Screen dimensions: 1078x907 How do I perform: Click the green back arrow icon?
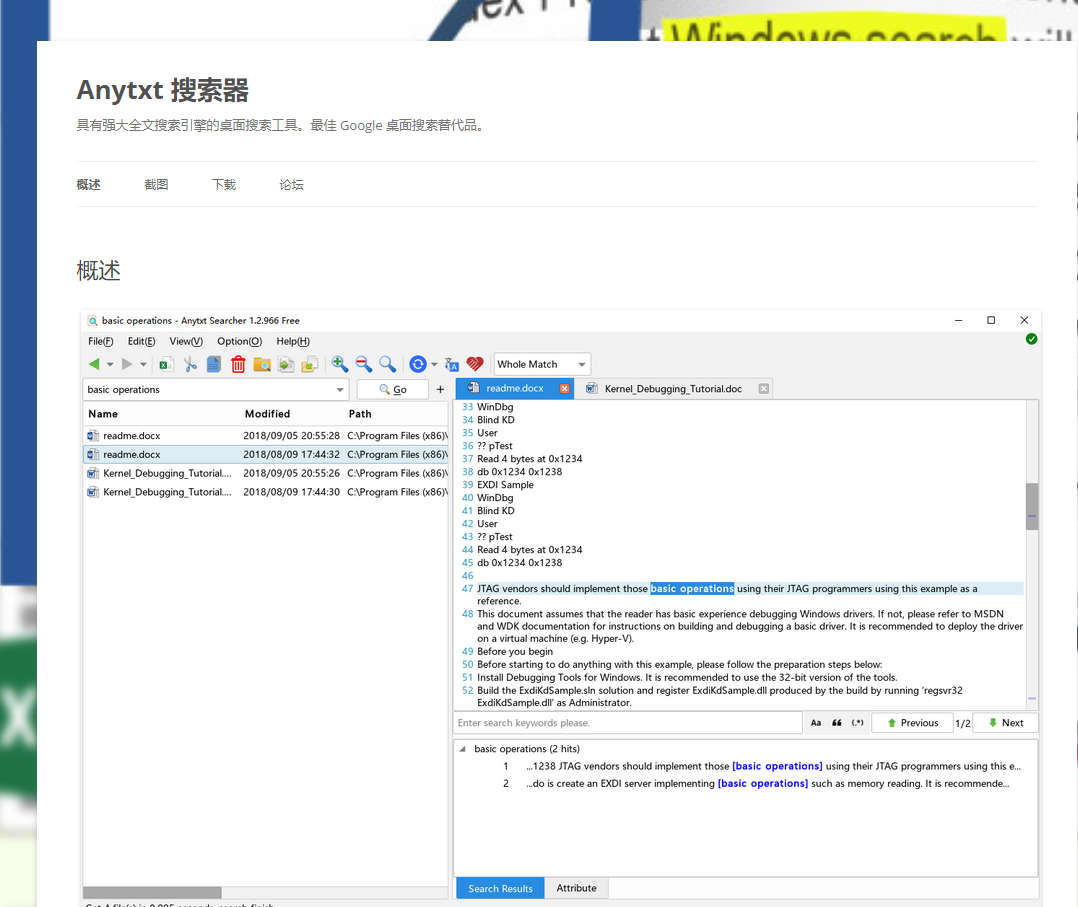click(x=94, y=364)
